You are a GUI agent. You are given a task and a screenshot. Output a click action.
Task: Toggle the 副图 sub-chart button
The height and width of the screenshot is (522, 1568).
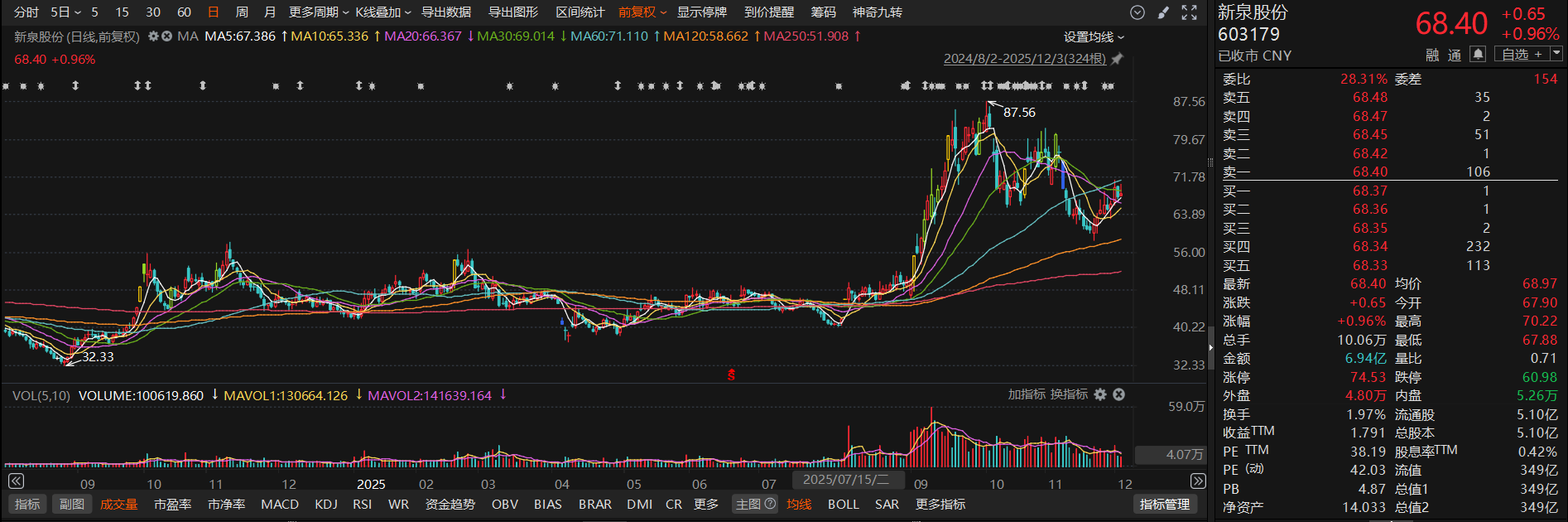click(72, 504)
